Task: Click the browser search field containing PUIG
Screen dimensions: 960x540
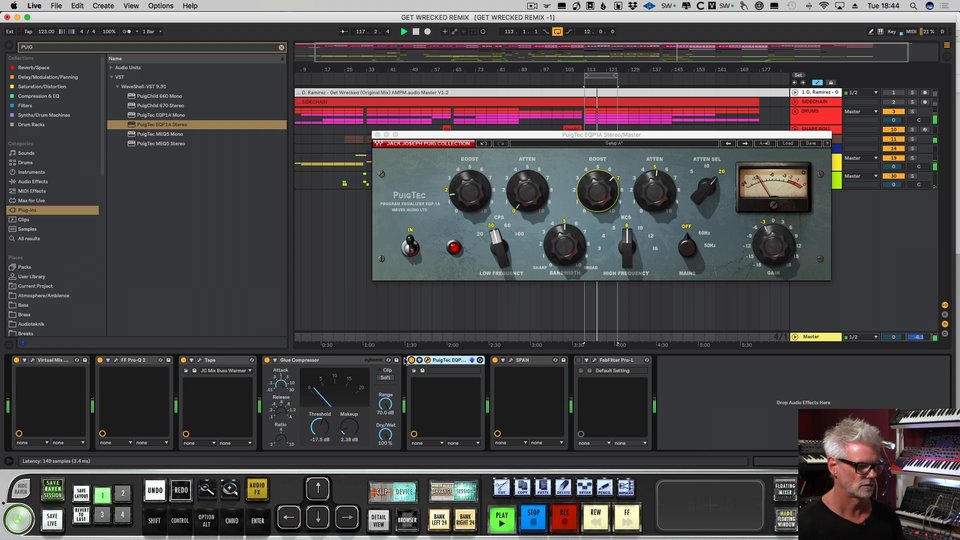Action: coord(147,47)
